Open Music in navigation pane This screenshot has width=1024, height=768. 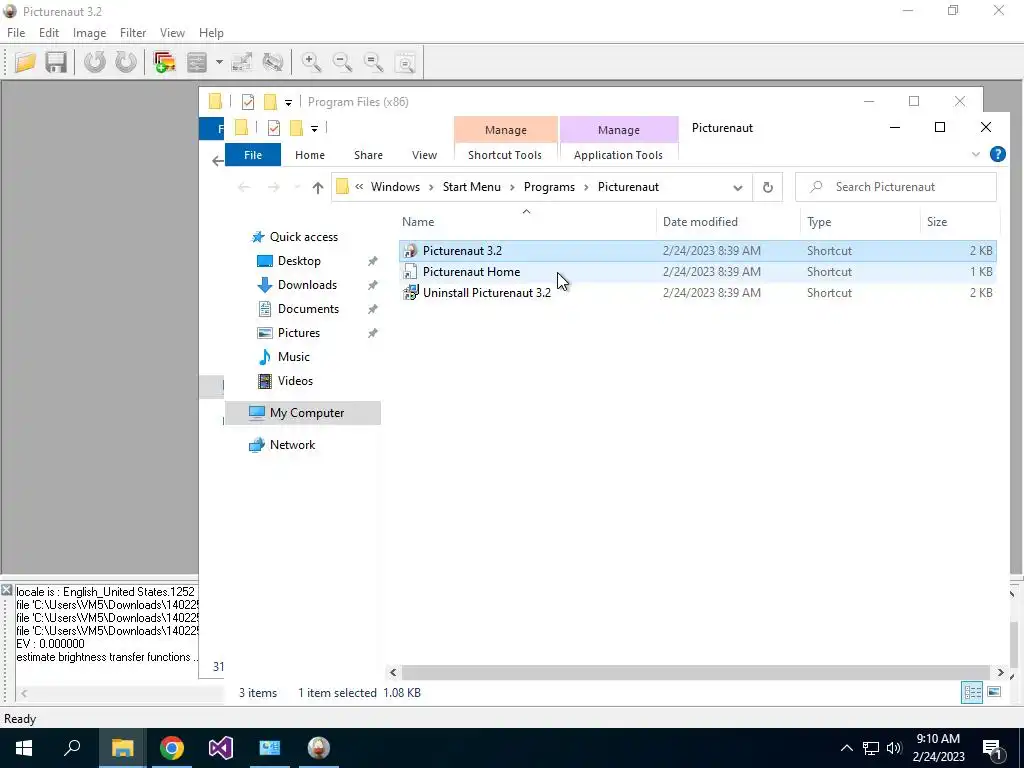point(293,357)
